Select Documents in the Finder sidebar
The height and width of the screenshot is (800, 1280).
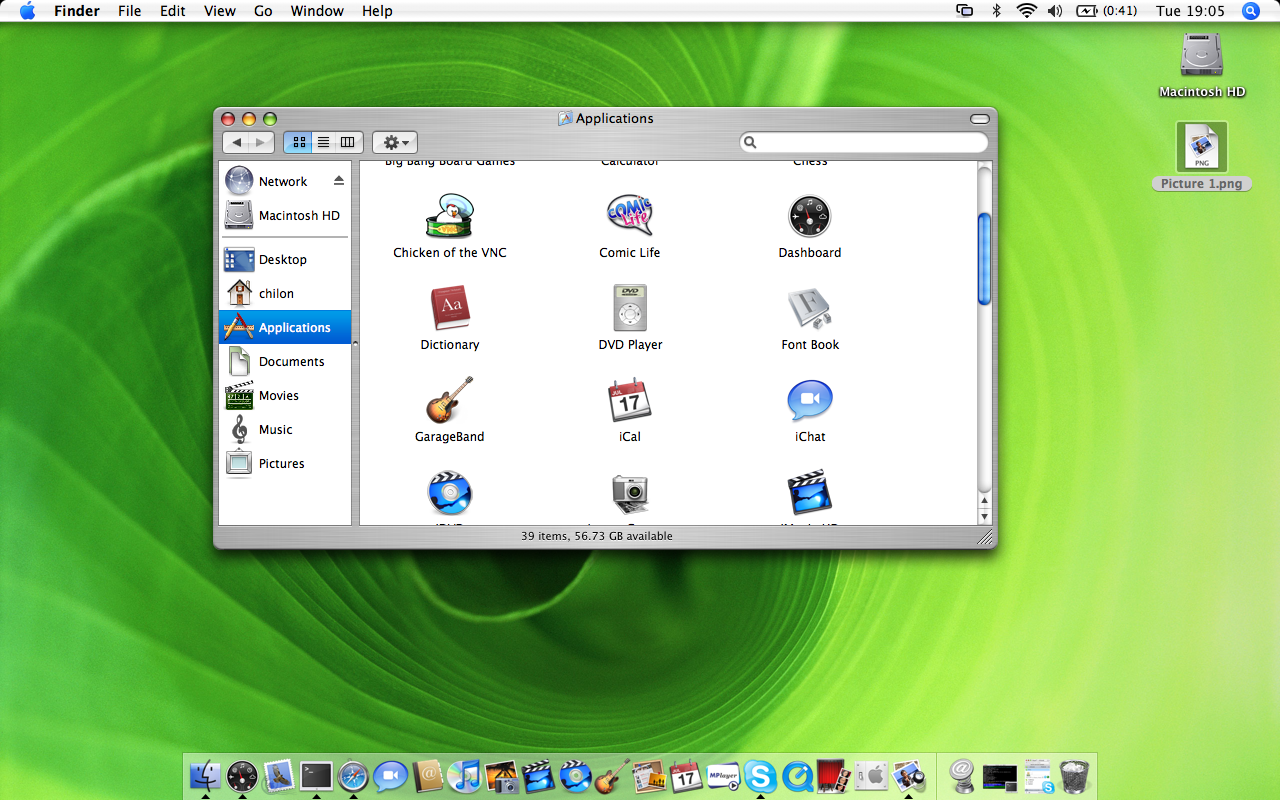[291, 362]
